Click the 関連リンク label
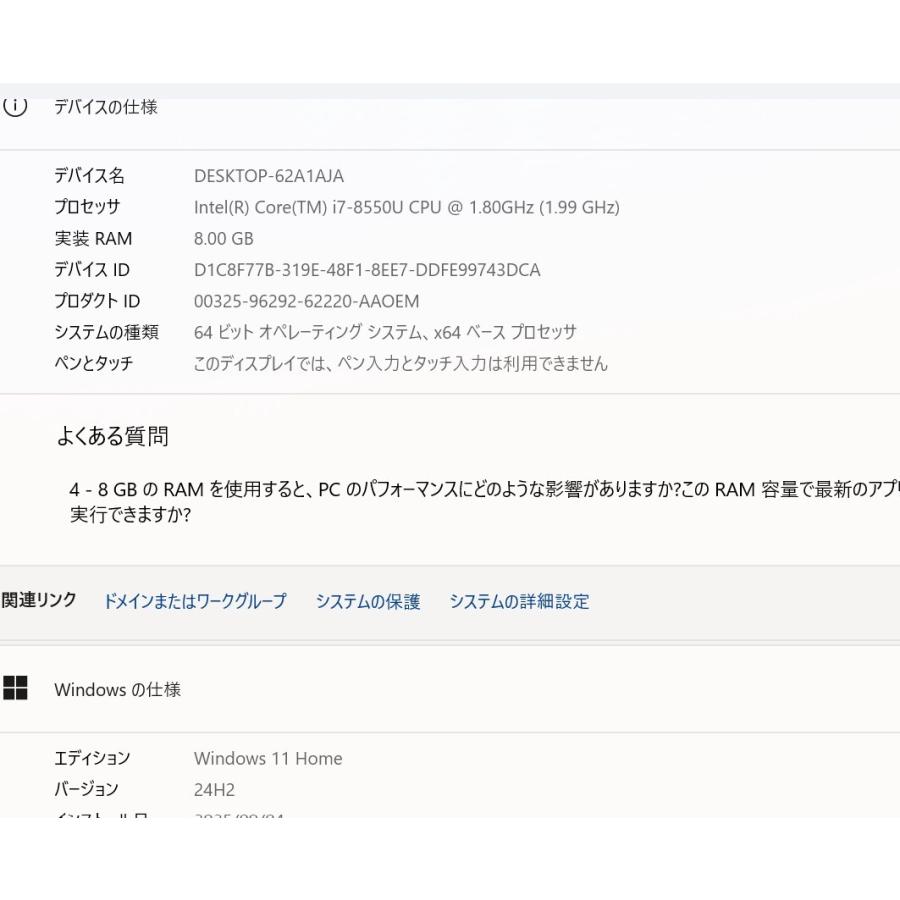 (38, 600)
